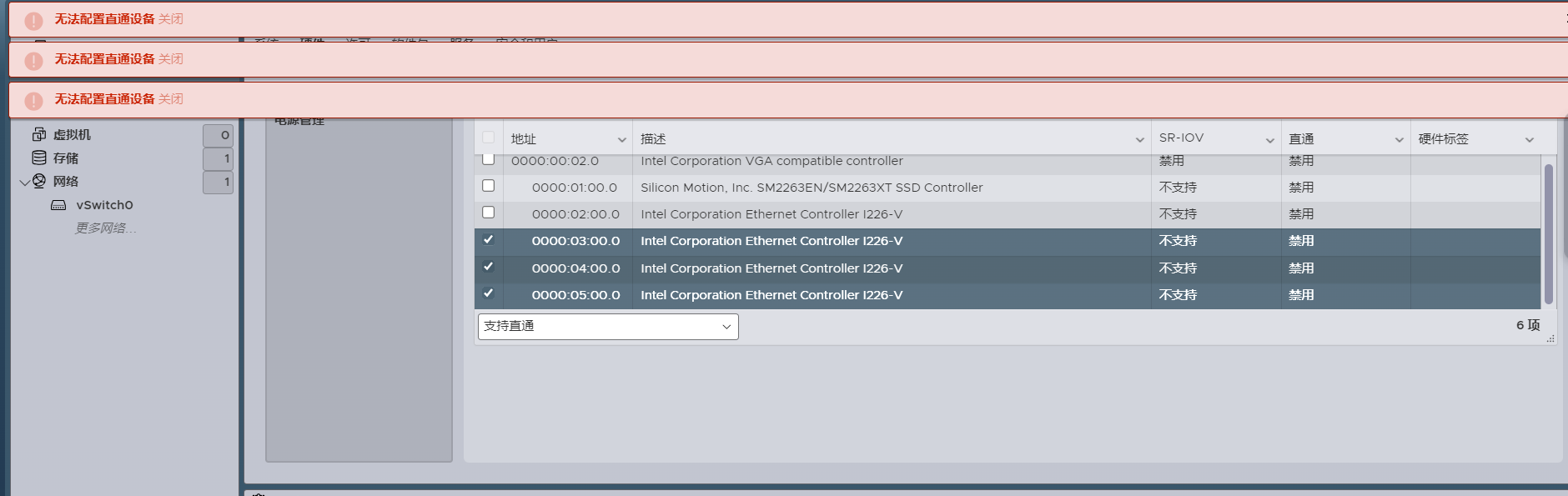Open 更多网络 link in sidebar

click(x=106, y=228)
